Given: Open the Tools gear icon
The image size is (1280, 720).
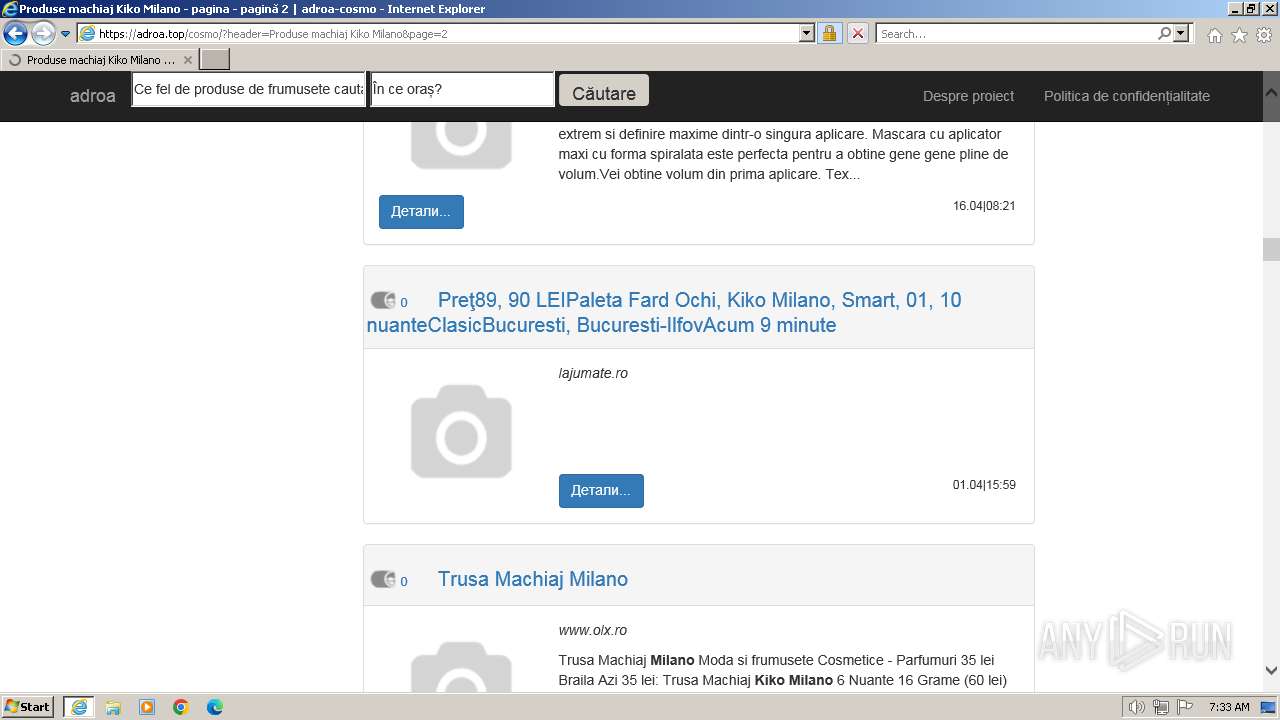Looking at the screenshot, I should coord(1263,35).
